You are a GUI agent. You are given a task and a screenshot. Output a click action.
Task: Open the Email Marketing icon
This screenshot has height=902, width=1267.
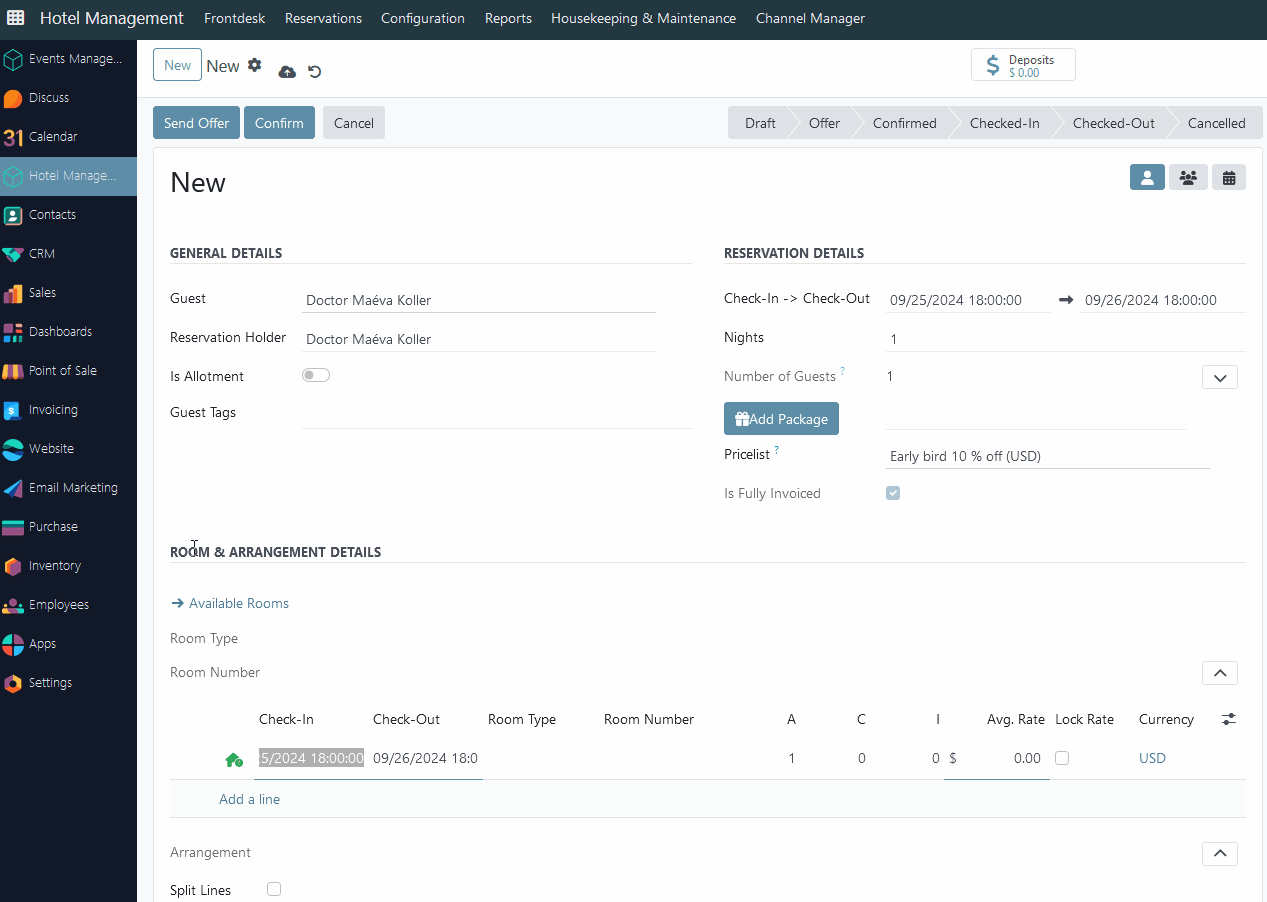click(x=13, y=488)
